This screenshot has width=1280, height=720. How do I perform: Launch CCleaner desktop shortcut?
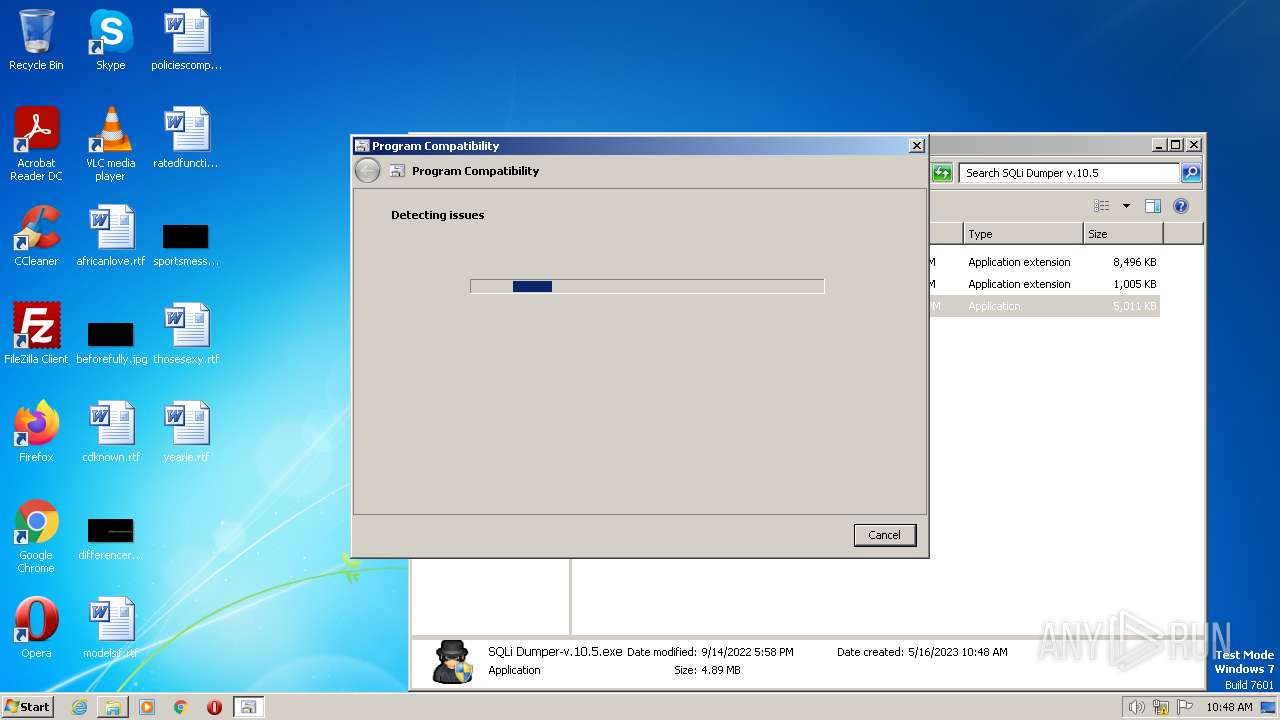(x=36, y=236)
